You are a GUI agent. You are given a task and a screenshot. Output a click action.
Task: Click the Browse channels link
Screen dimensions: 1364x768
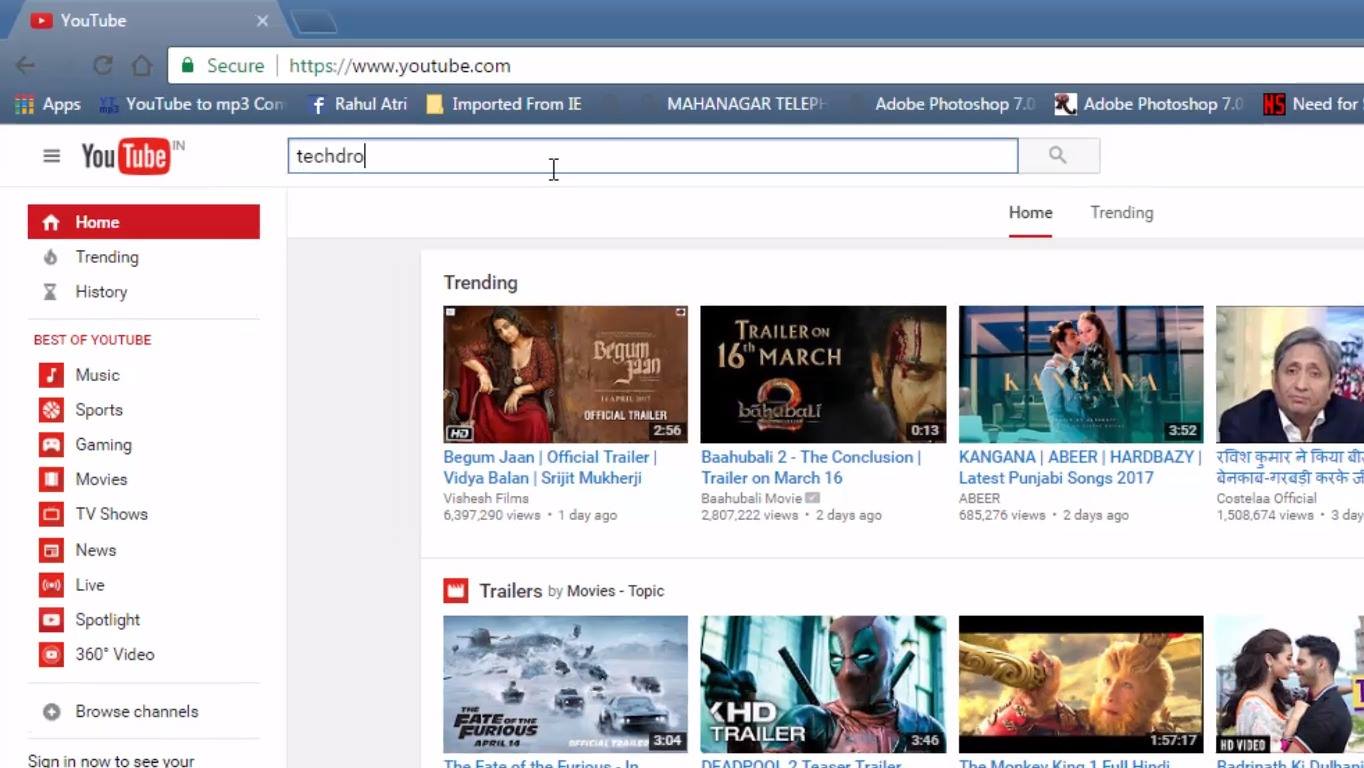(137, 712)
